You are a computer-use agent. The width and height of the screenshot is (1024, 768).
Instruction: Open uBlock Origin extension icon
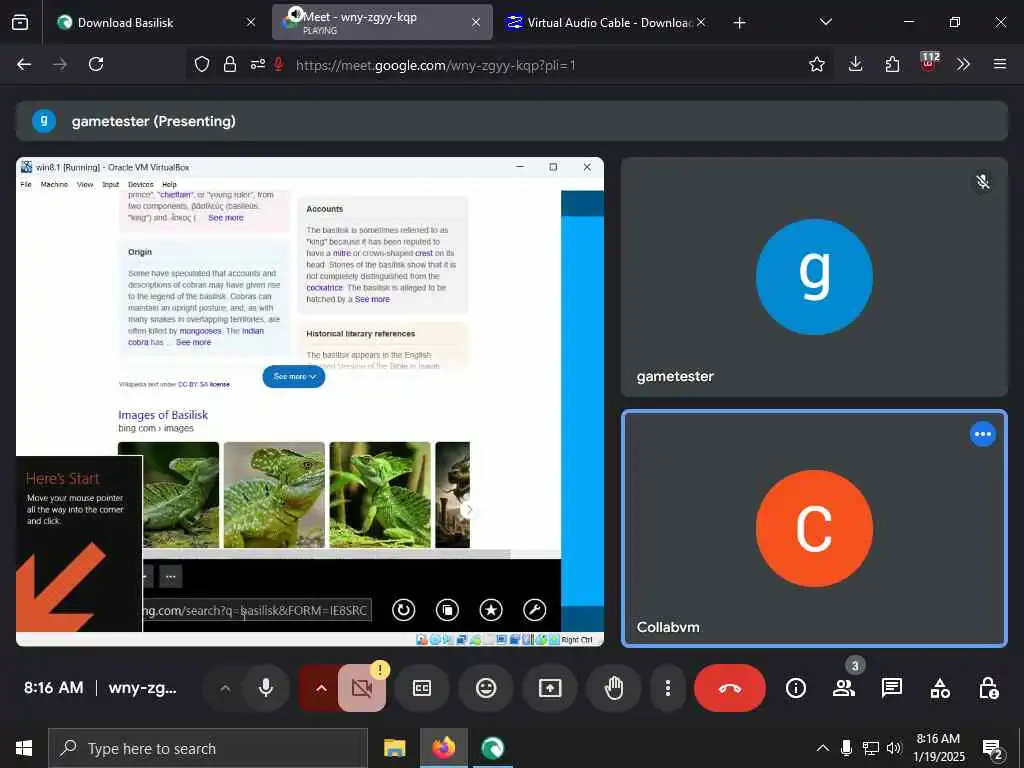pyautogui.click(x=929, y=63)
